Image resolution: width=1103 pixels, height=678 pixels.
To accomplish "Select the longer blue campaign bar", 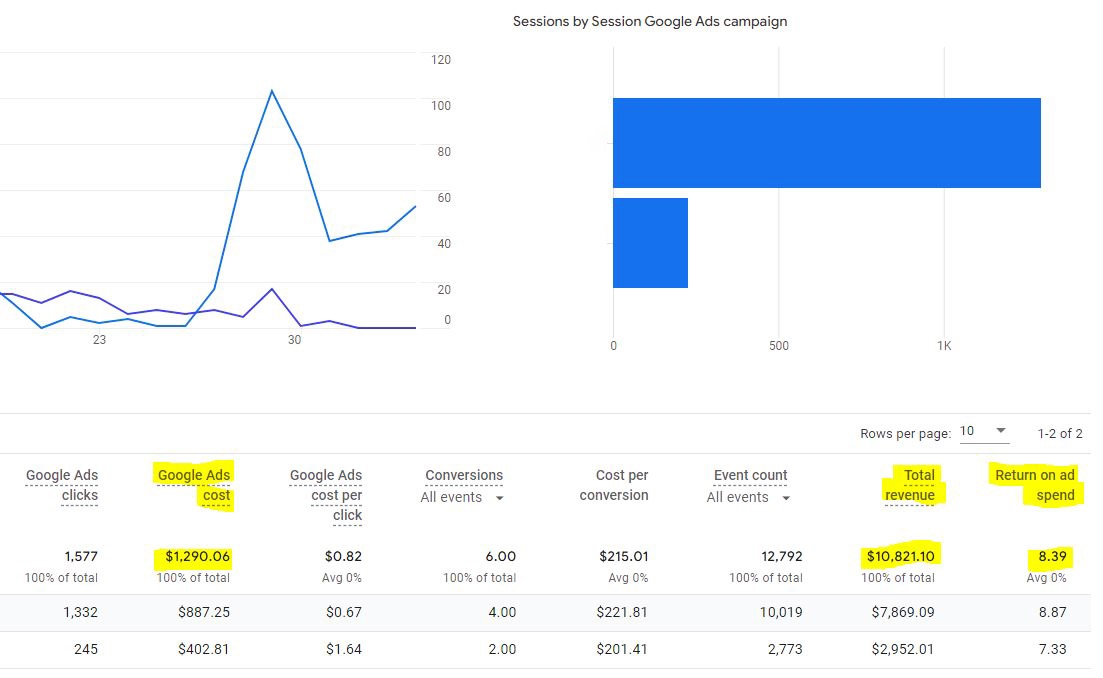I will tap(826, 143).
